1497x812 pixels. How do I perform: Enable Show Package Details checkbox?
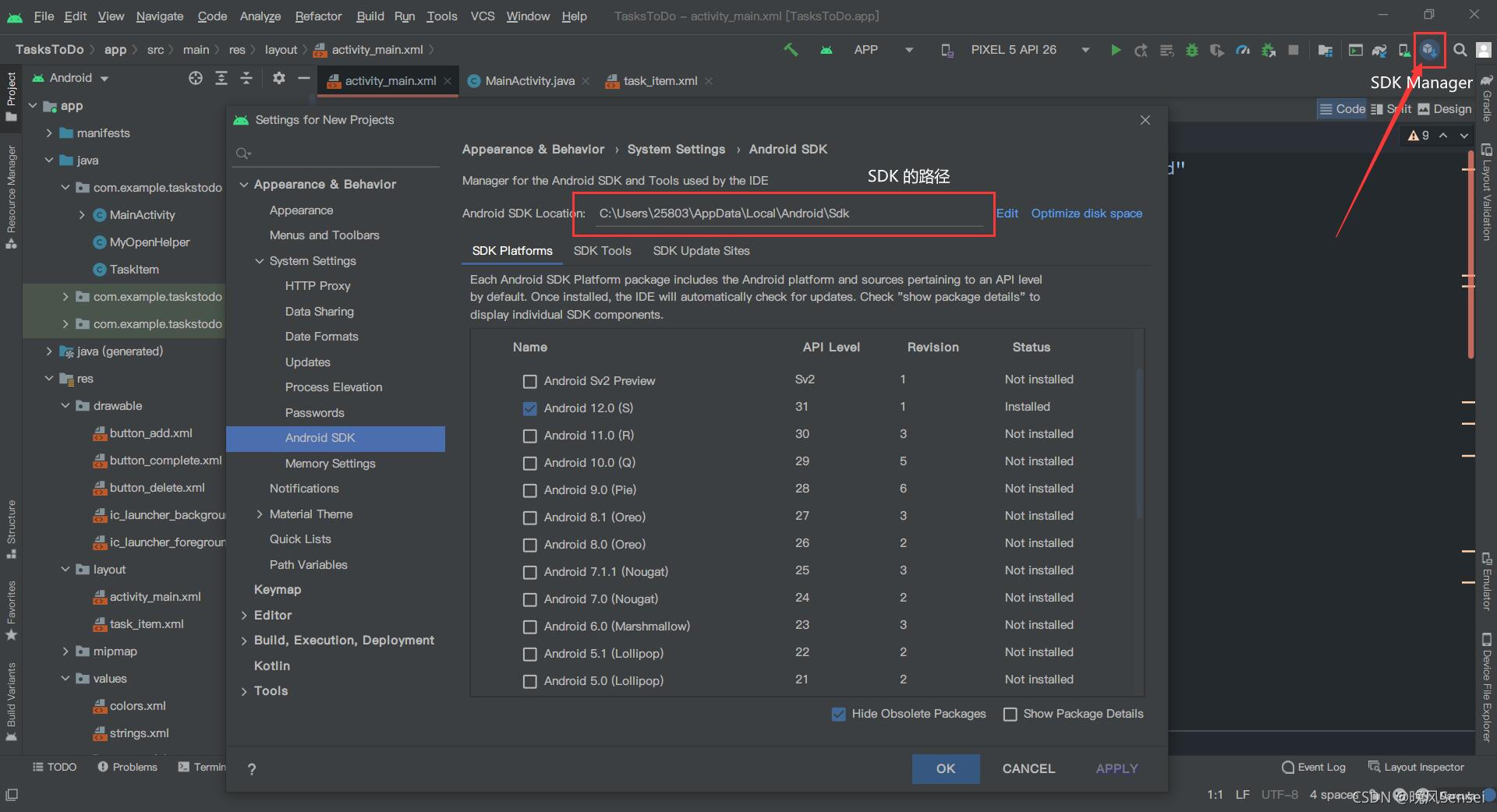(1010, 715)
